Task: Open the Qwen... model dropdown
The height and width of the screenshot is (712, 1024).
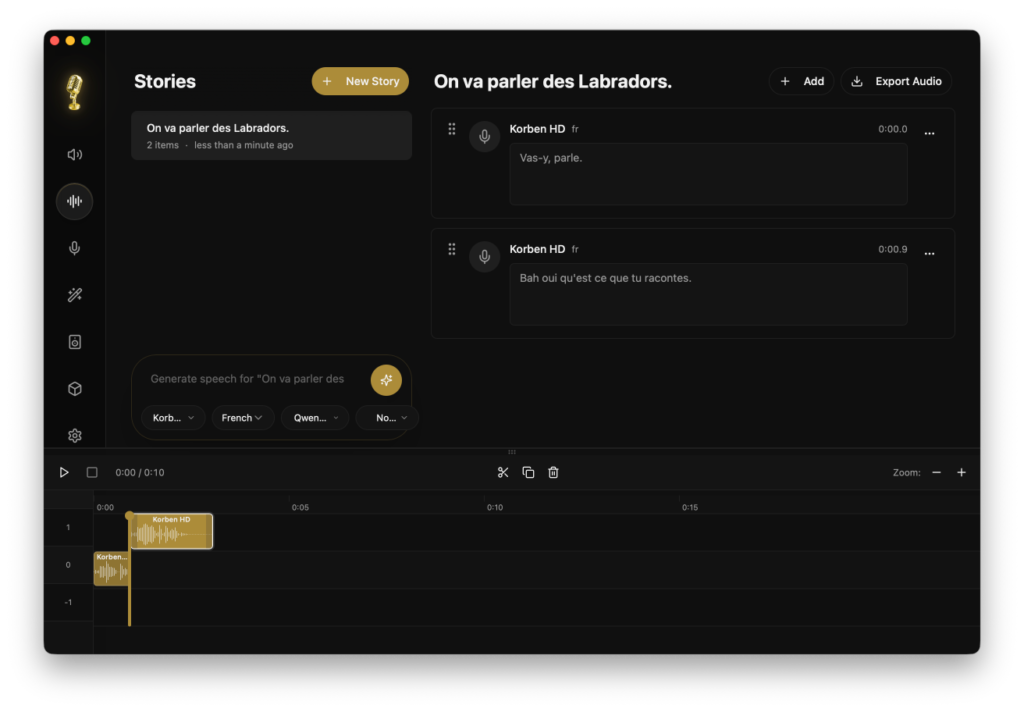Action: click(x=314, y=418)
